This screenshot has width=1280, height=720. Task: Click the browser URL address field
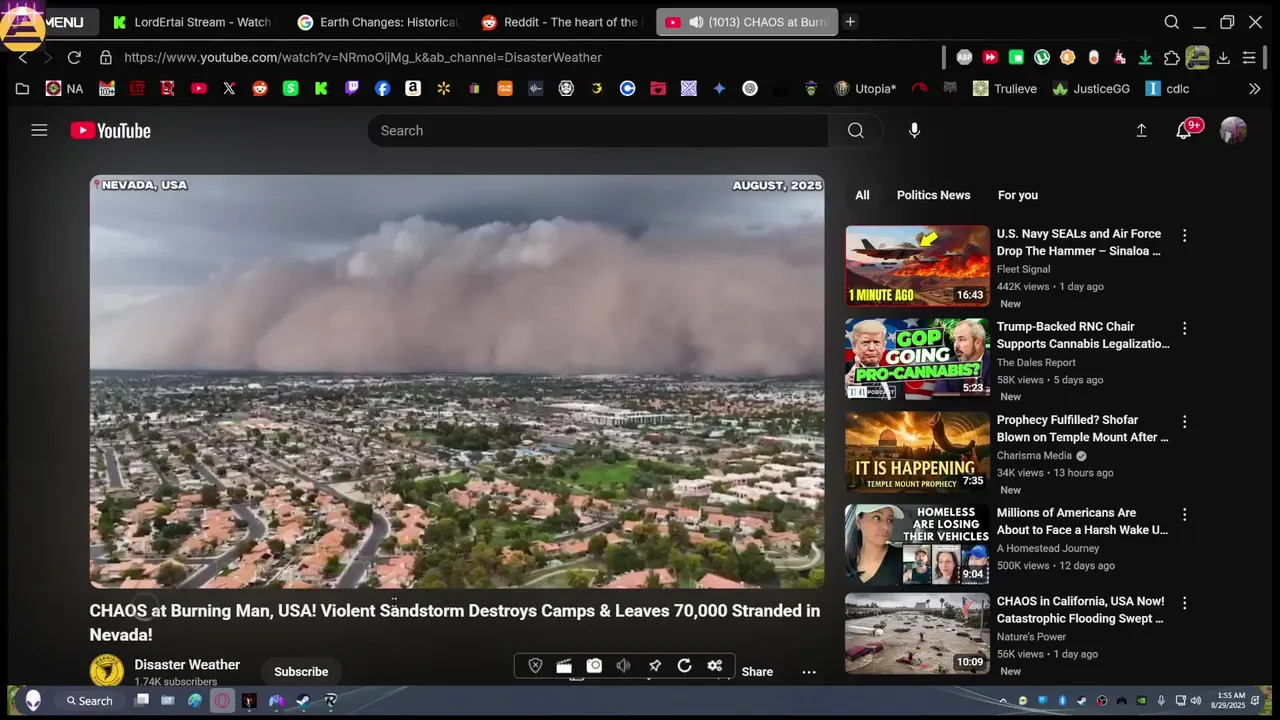point(363,57)
